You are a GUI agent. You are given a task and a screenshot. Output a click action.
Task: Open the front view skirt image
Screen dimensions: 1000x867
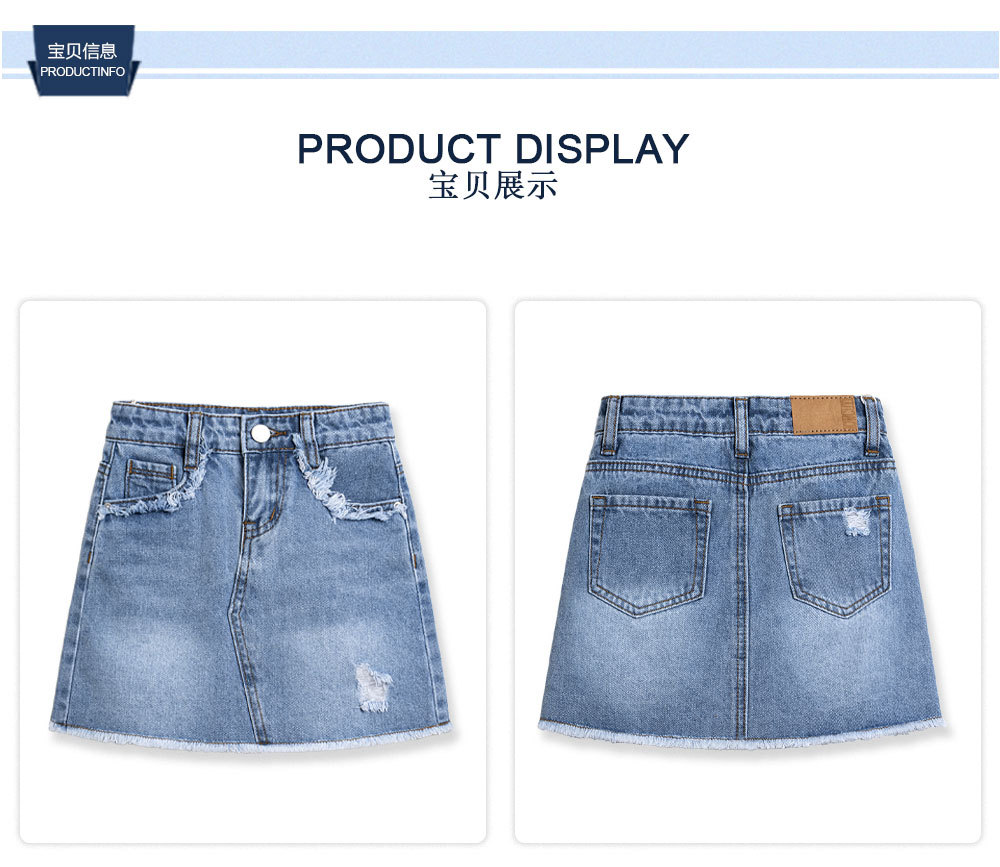point(252,572)
